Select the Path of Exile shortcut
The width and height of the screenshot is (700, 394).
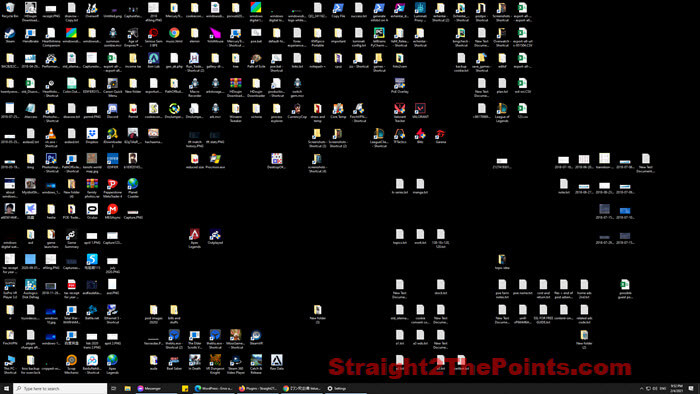(x=256, y=61)
